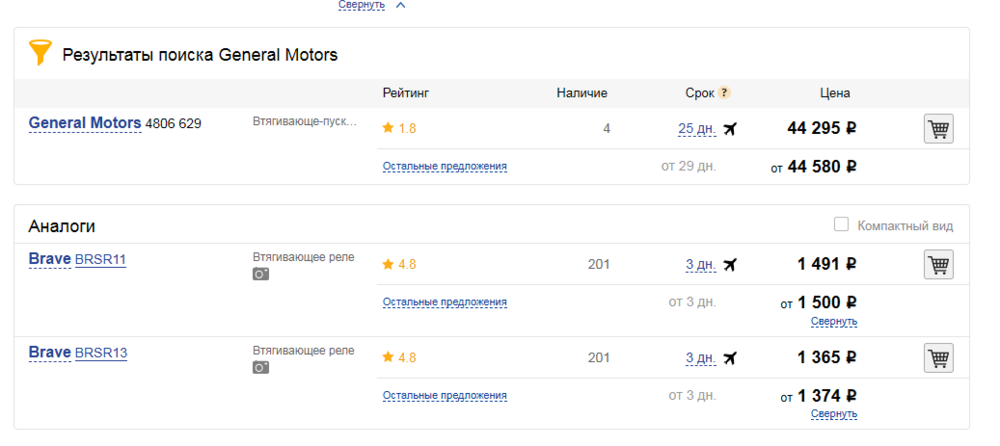Click availability 201 in BRSR13 row

click(x=599, y=358)
